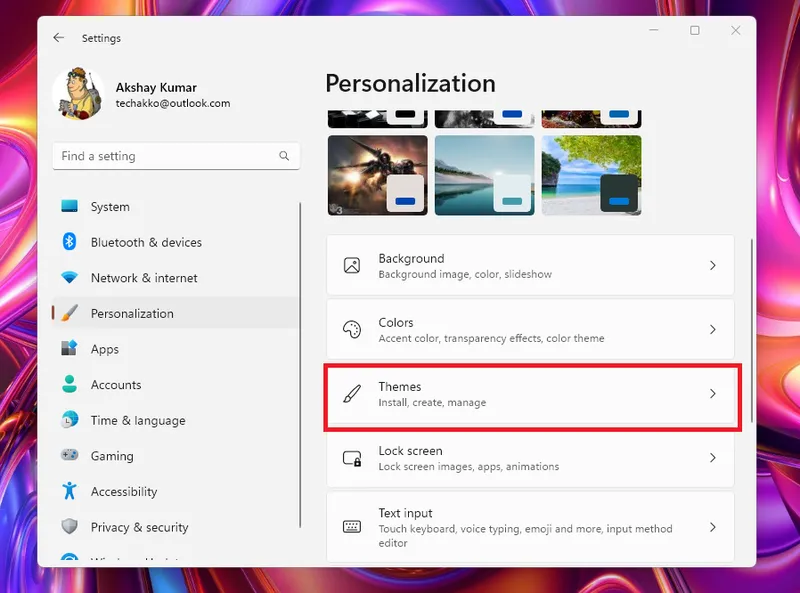Click the Privacy shield icon
This screenshot has height=593, width=800.
click(69, 526)
